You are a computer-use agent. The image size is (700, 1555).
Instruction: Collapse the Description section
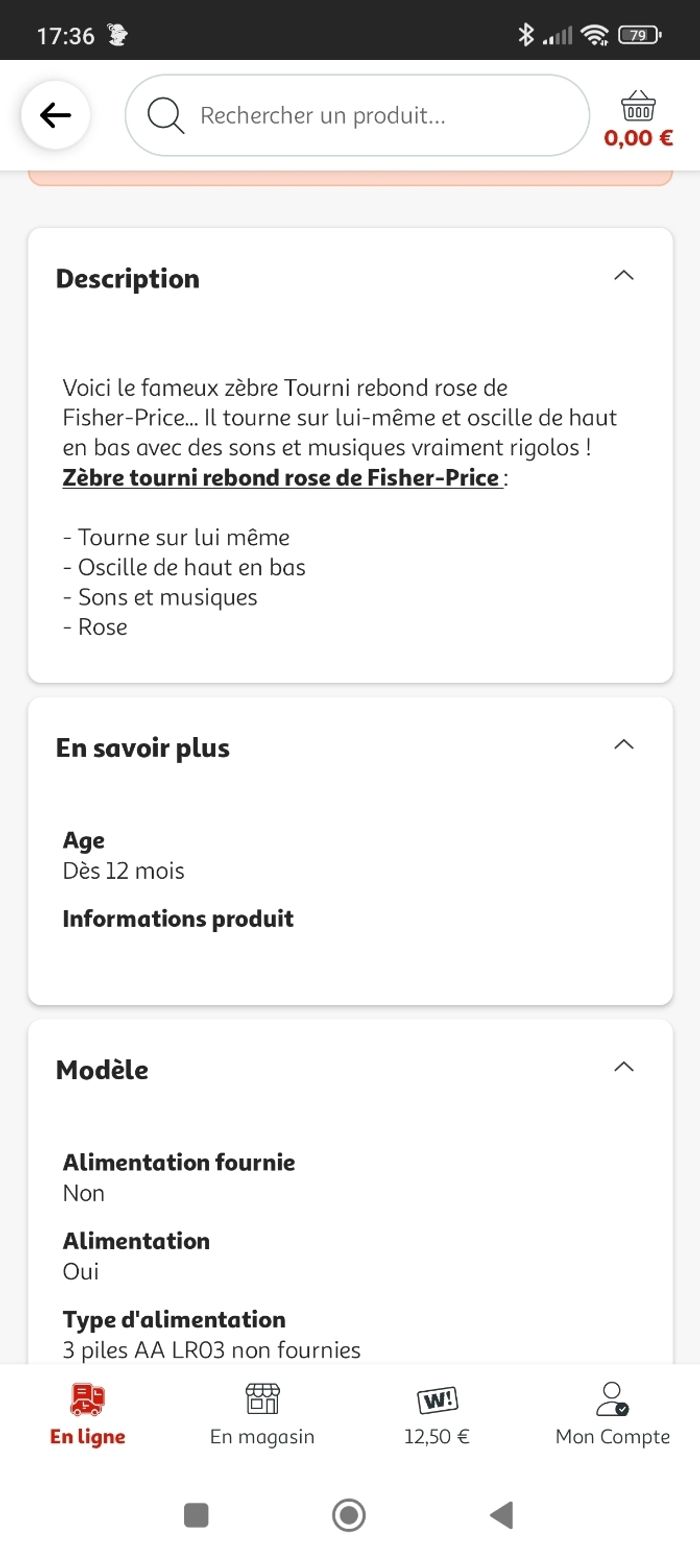[x=623, y=275]
